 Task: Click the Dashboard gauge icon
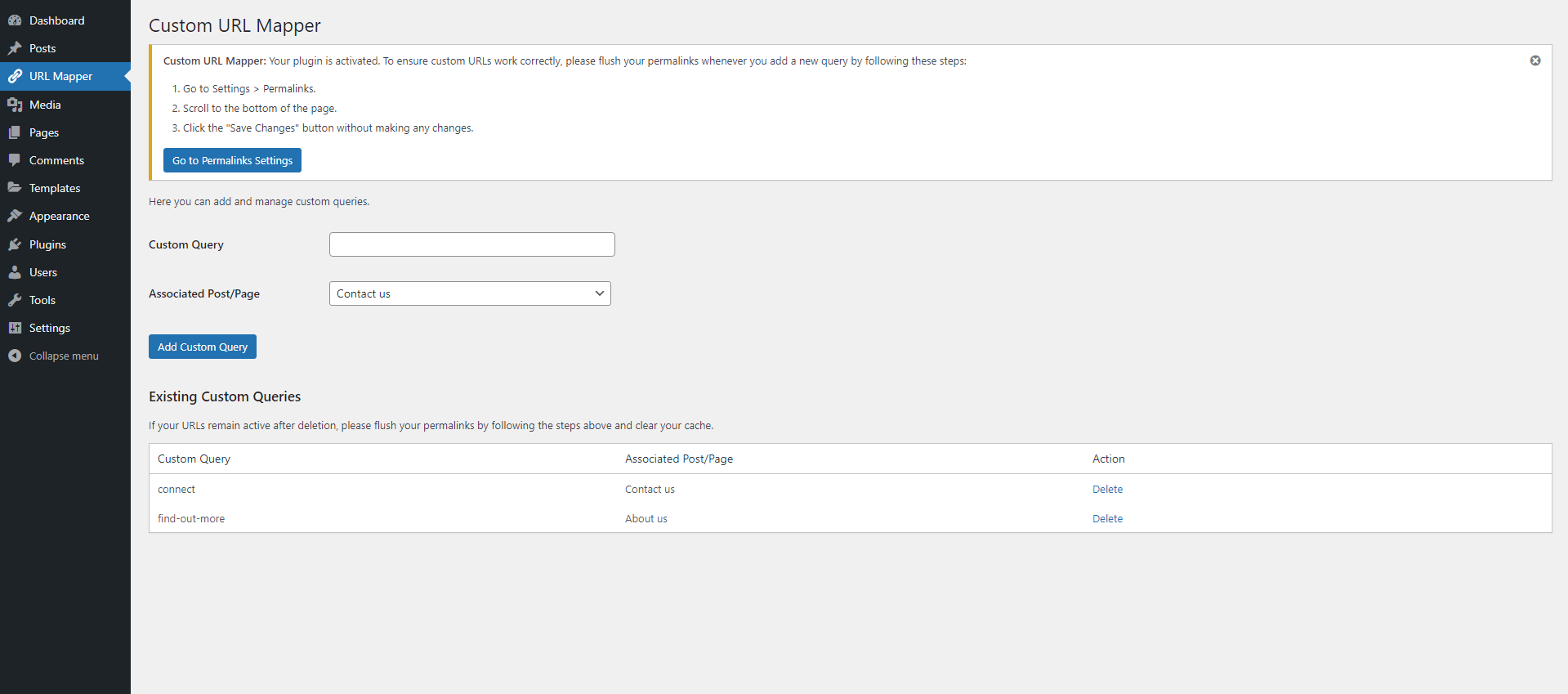(x=15, y=20)
